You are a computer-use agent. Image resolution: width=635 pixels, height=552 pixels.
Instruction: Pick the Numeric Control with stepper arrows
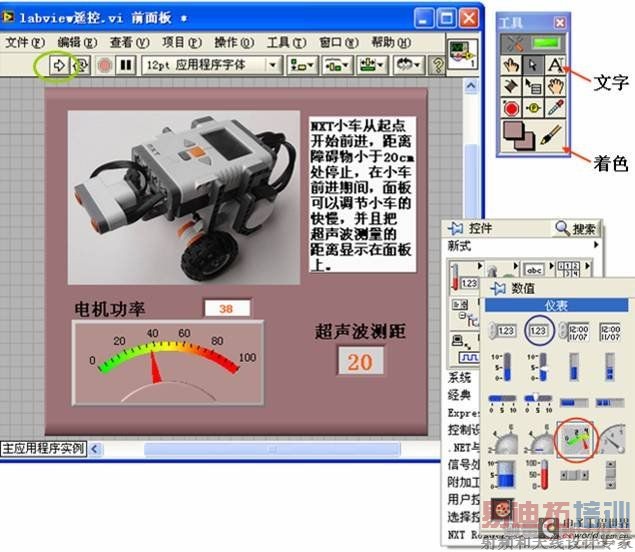[502, 331]
